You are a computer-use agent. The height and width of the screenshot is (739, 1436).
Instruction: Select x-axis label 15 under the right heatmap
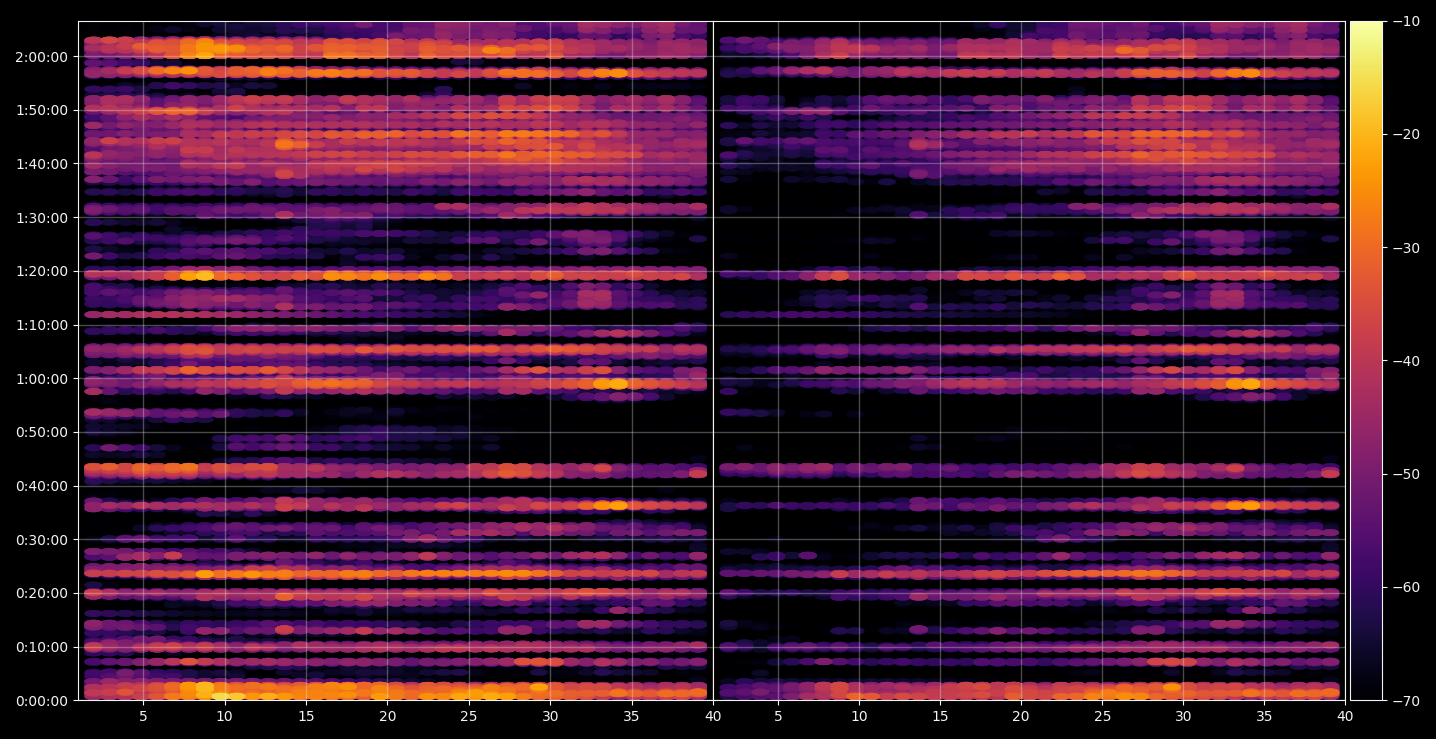(x=940, y=717)
